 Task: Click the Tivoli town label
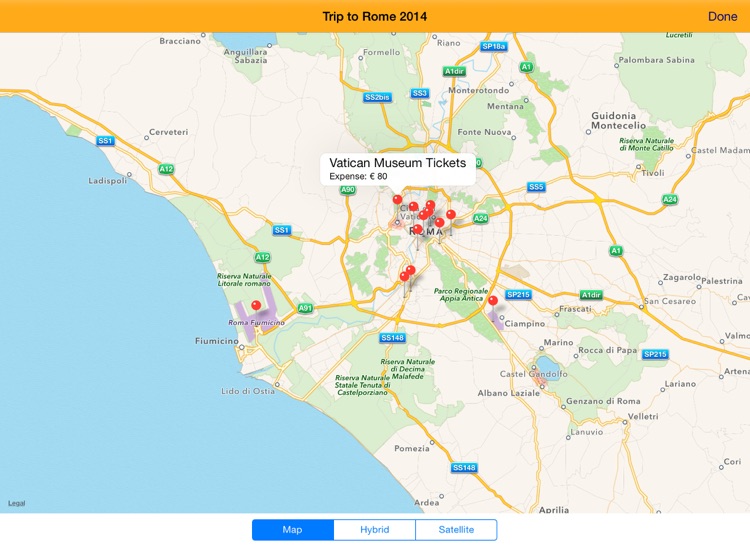coord(653,173)
